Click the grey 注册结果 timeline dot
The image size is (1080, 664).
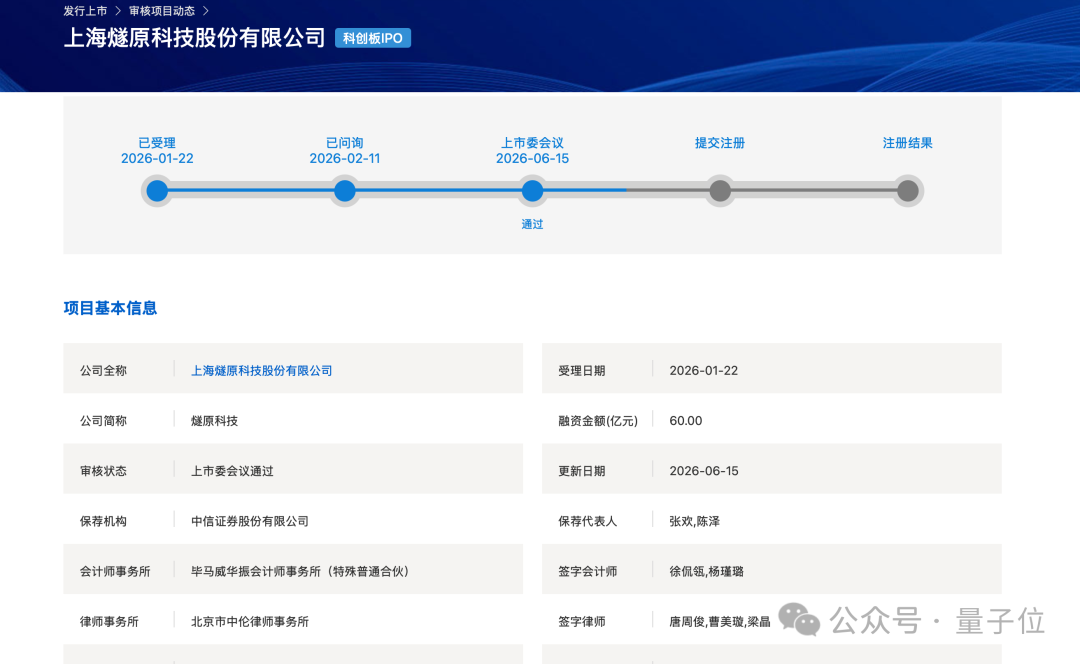pyautogui.click(x=908, y=191)
